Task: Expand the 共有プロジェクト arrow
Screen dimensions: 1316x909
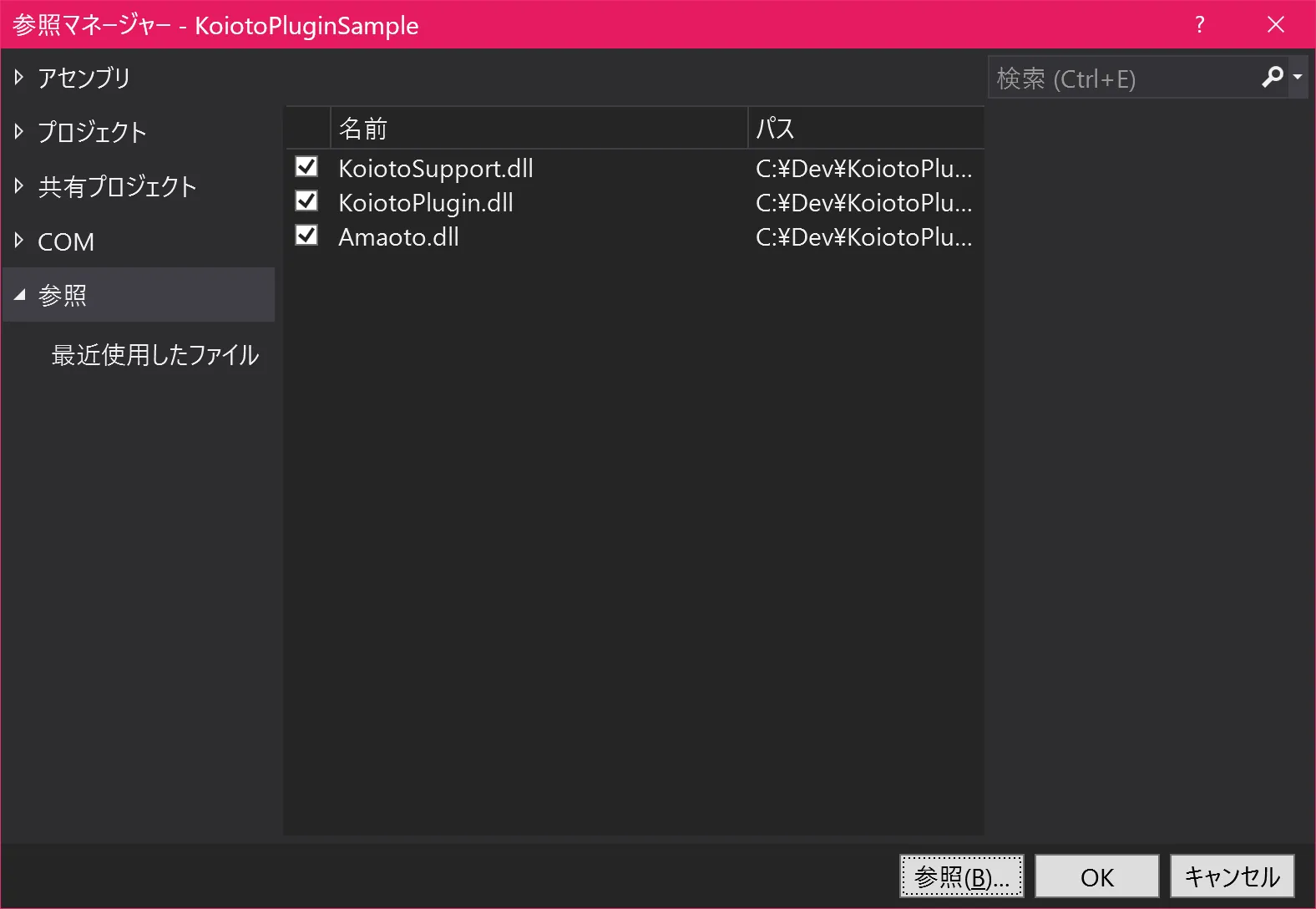Action: (x=19, y=186)
